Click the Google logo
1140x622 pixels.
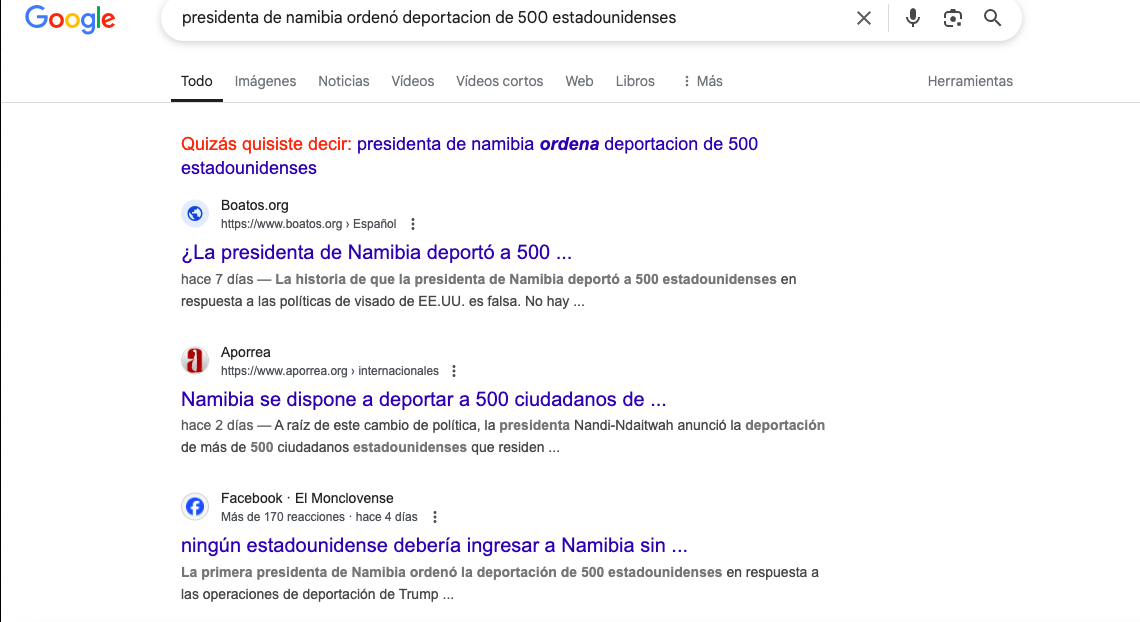tap(70, 18)
